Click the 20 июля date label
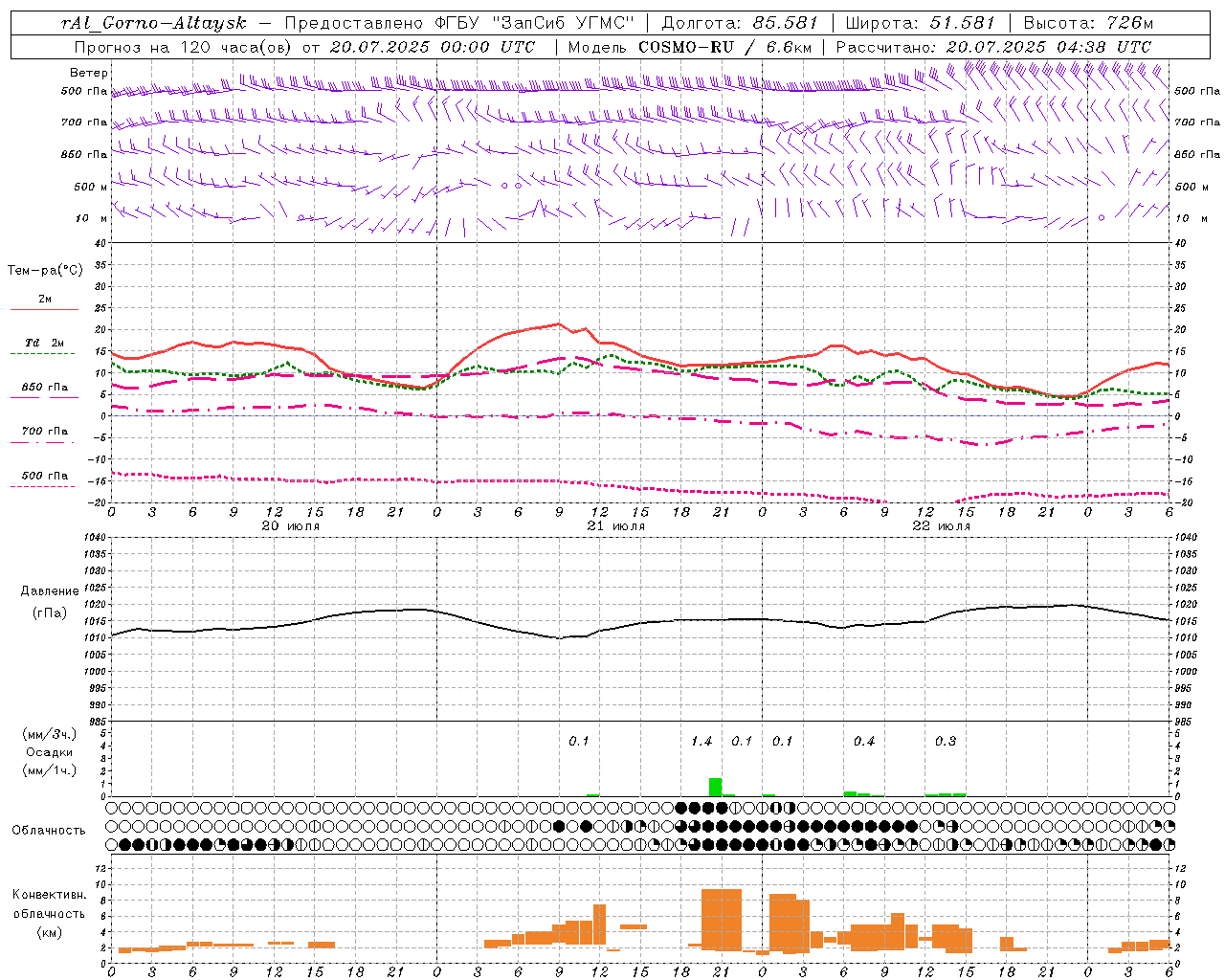 (291, 526)
